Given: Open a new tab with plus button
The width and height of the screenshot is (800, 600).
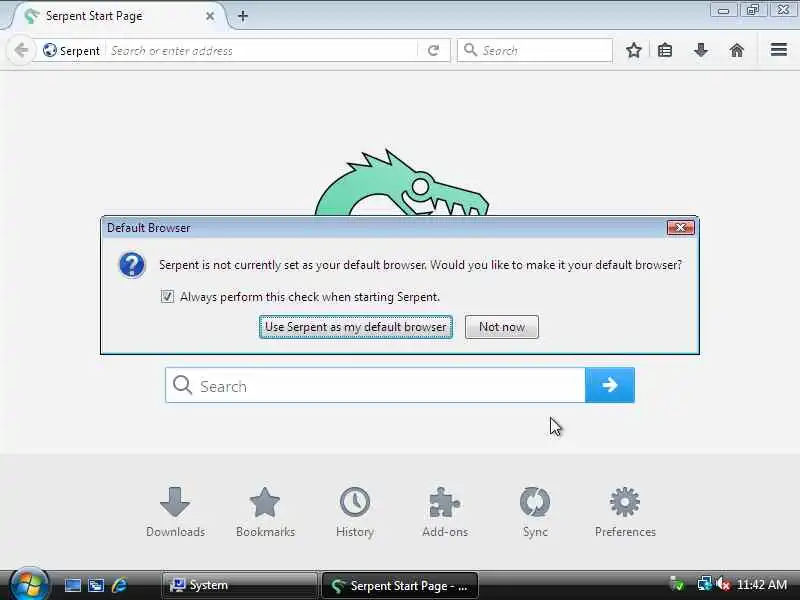Looking at the screenshot, I should tap(243, 16).
